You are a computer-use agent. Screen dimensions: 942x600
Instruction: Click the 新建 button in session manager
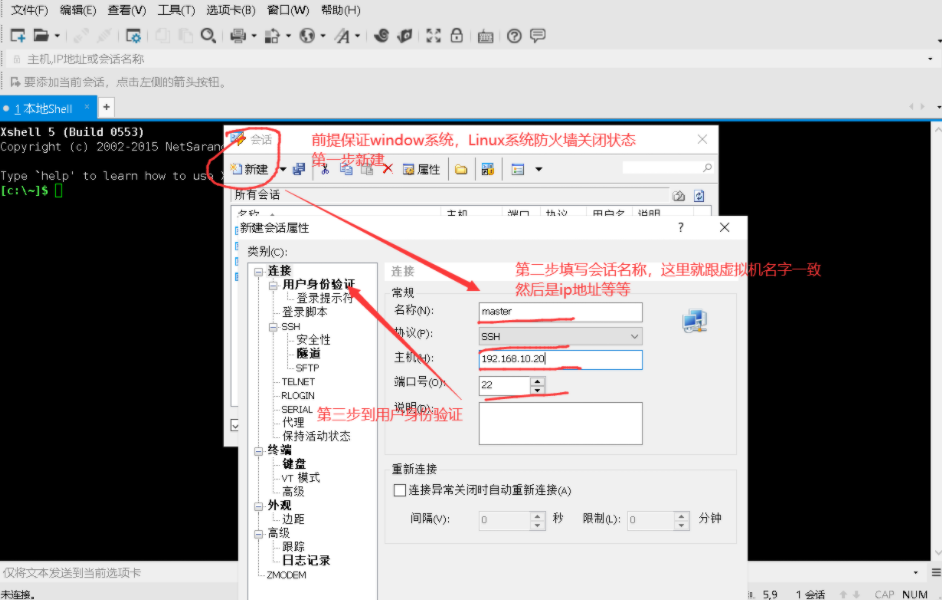point(246,169)
